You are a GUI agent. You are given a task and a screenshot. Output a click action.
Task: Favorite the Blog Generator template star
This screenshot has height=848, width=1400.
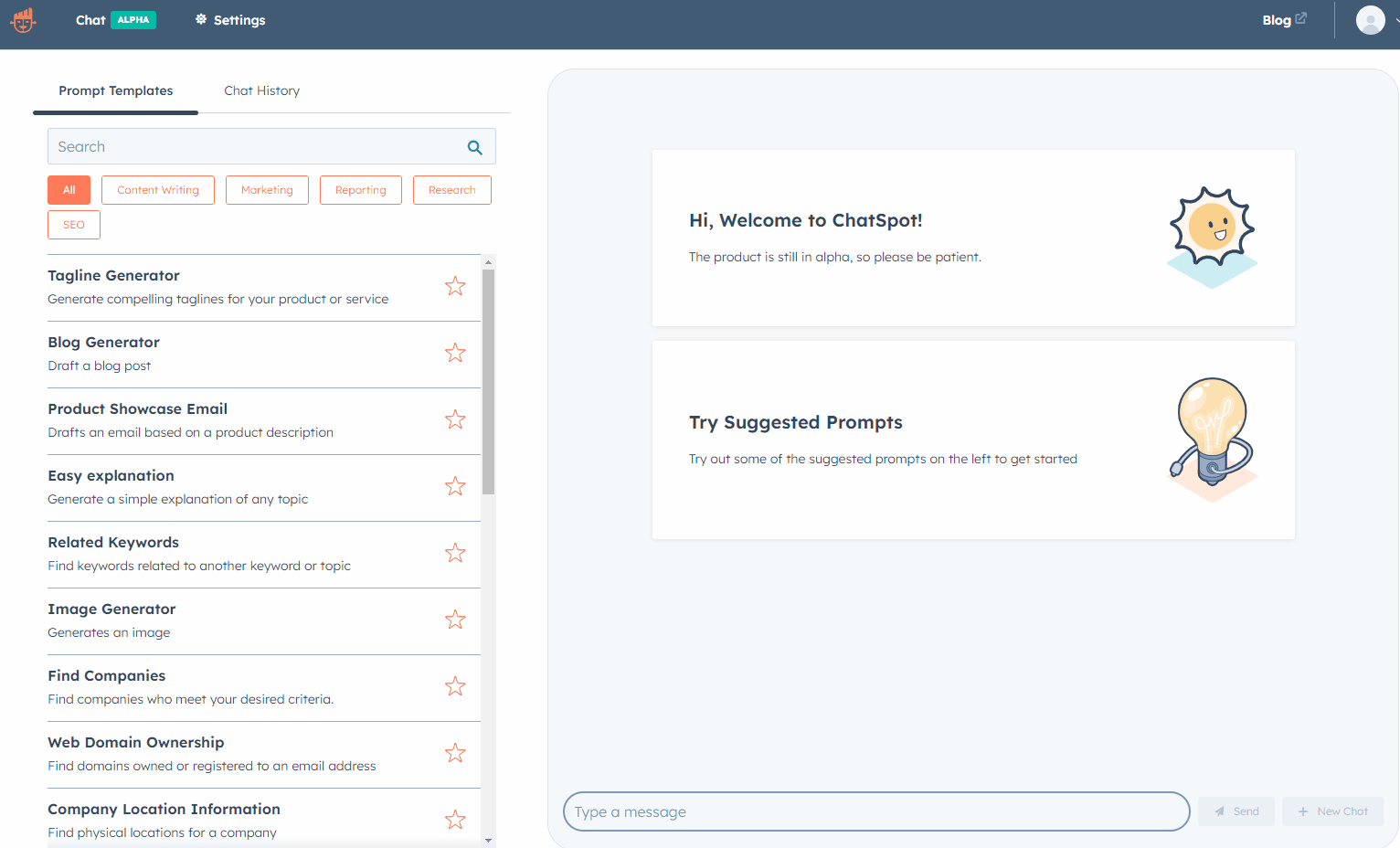pos(455,353)
